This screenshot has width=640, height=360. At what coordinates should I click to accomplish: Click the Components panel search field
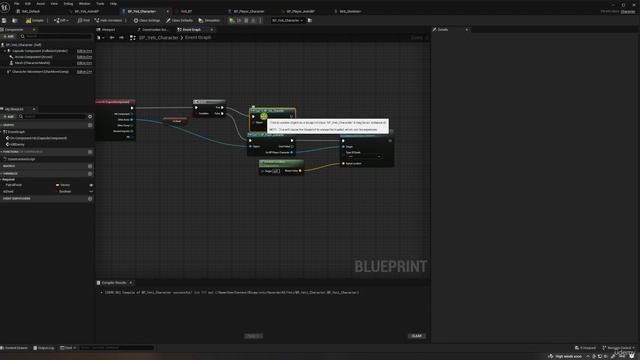[57, 36]
